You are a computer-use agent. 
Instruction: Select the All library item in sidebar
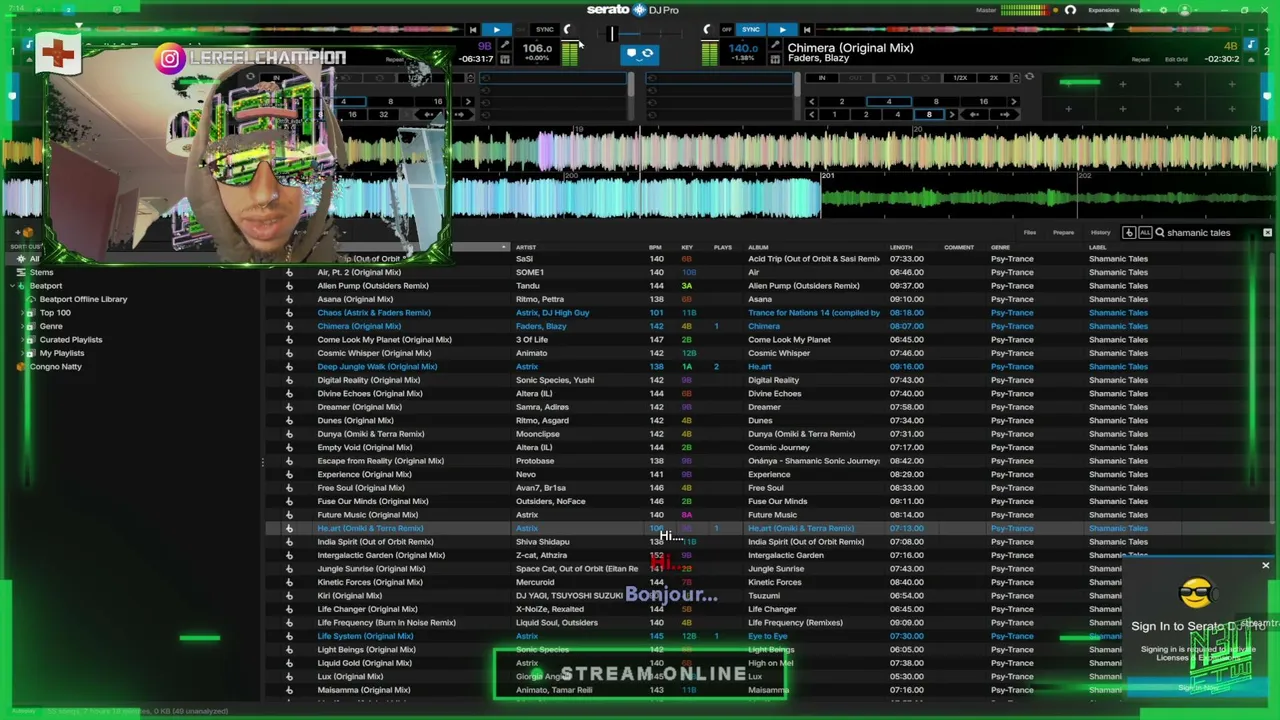(34, 259)
